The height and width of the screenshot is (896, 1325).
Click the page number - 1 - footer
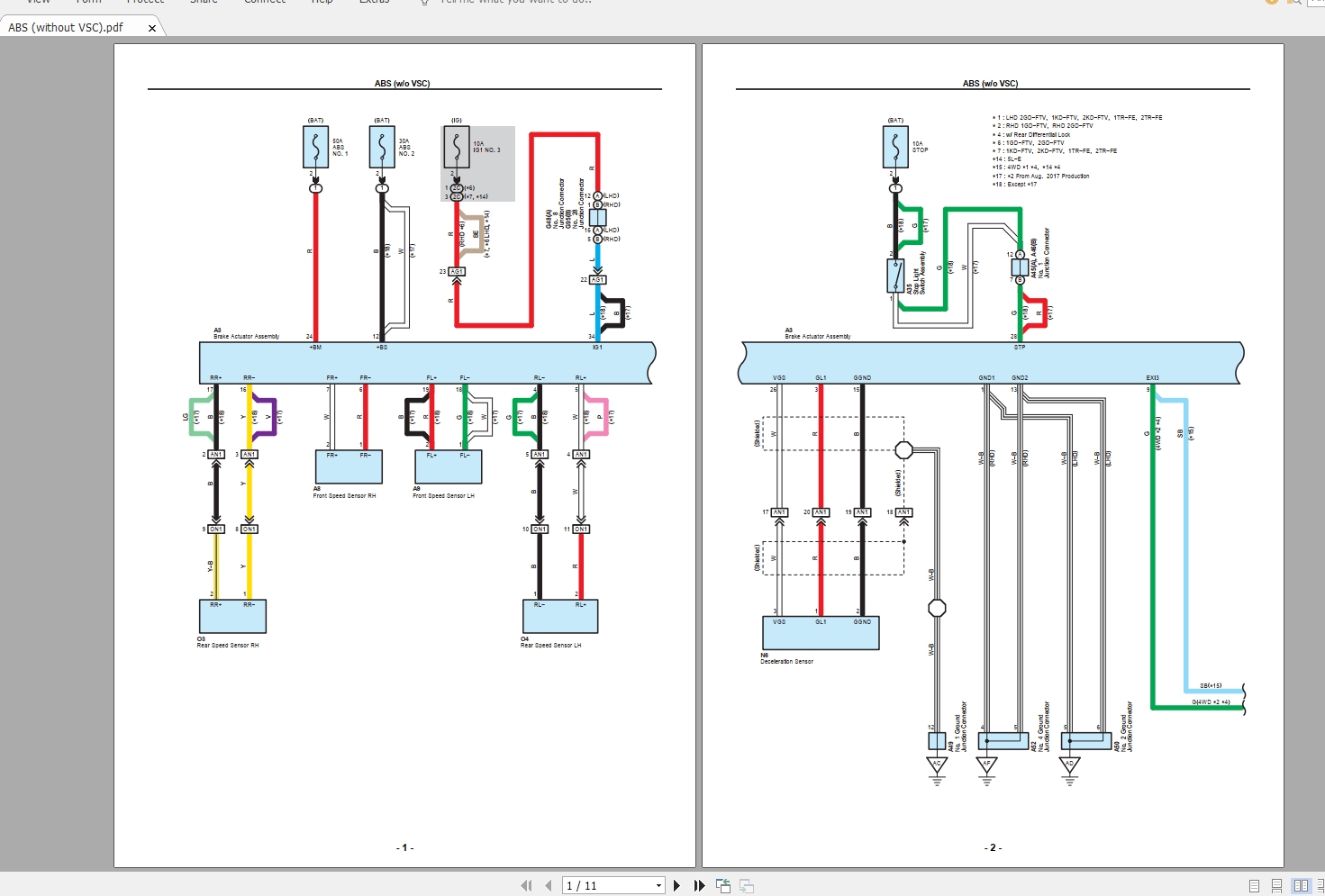[404, 847]
